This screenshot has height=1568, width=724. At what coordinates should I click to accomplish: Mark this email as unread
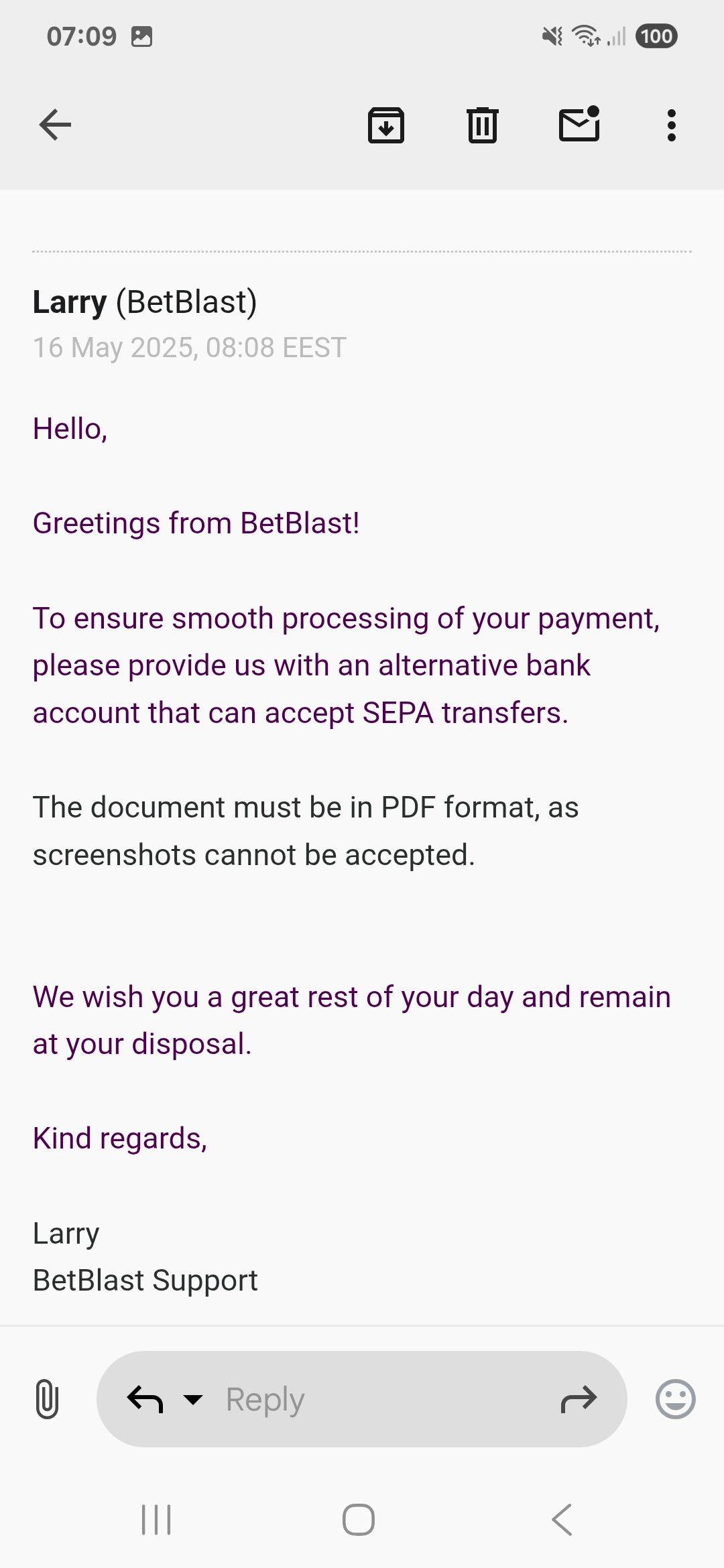click(x=579, y=125)
